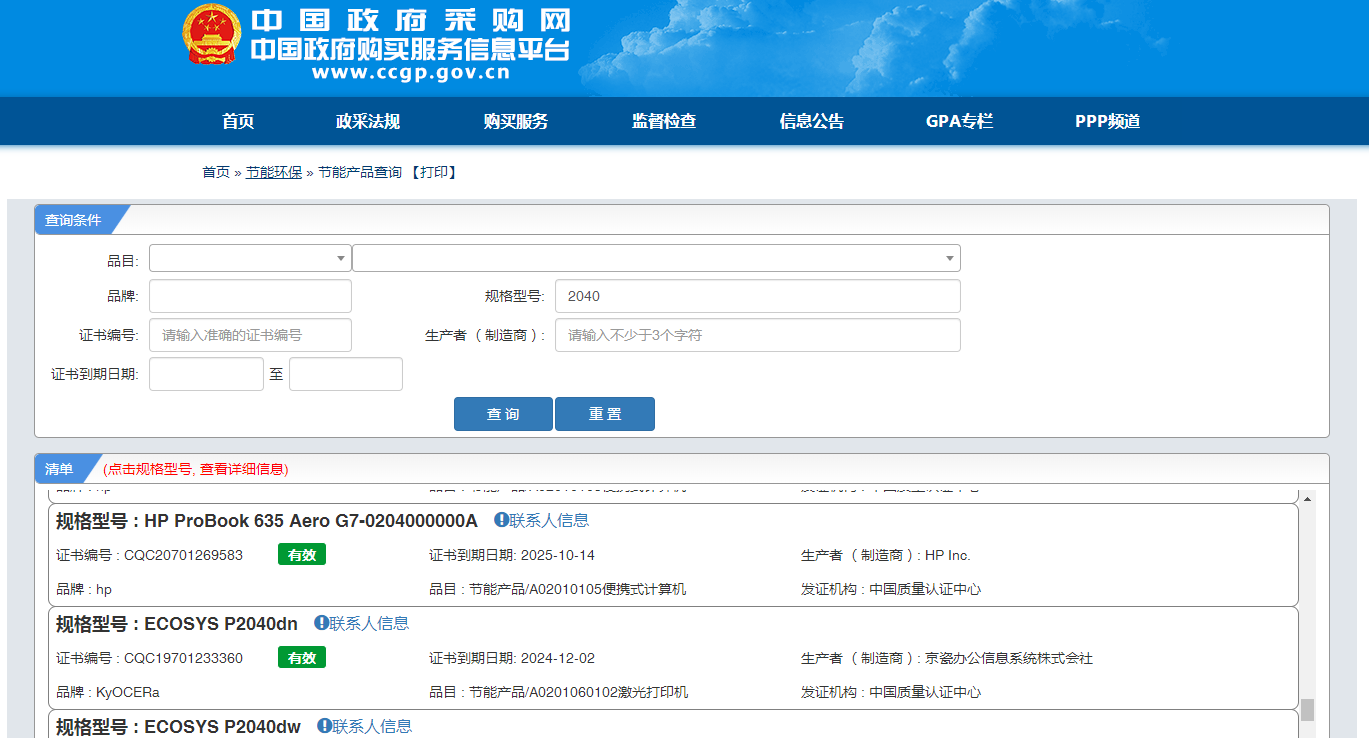
Task: Open 联系人信息 for ECOSYS P2040dw
Action: pyautogui.click(x=372, y=726)
